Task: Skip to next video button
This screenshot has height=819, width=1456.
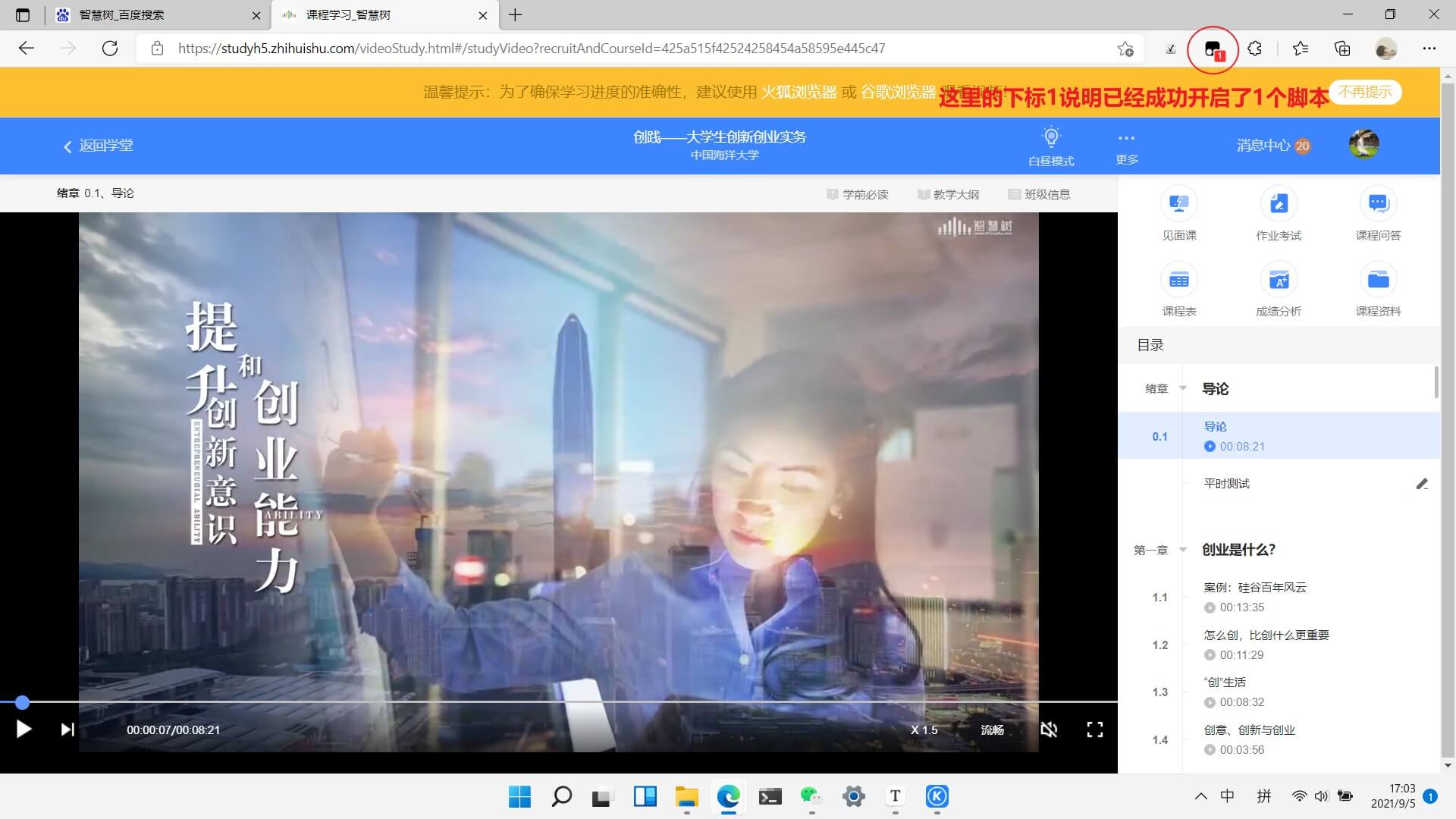Action: point(67,730)
